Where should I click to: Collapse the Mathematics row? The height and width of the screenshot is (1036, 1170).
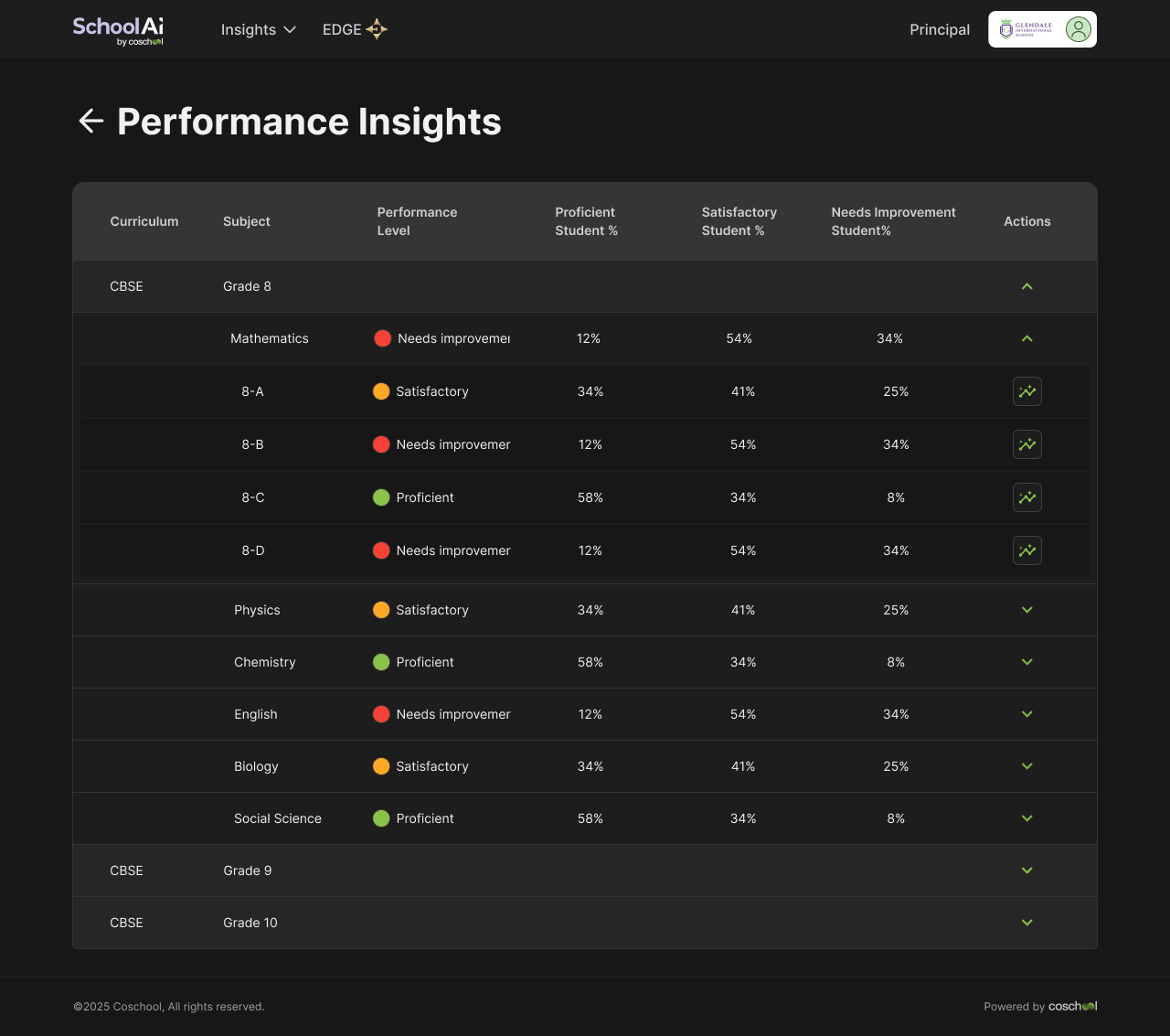pyautogui.click(x=1027, y=338)
